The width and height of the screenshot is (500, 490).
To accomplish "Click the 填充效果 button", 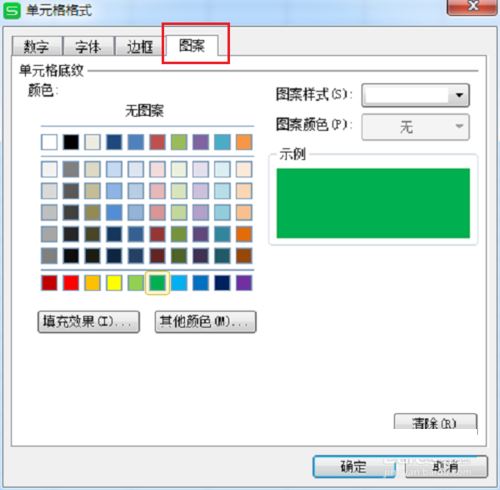I will (x=89, y=322).
